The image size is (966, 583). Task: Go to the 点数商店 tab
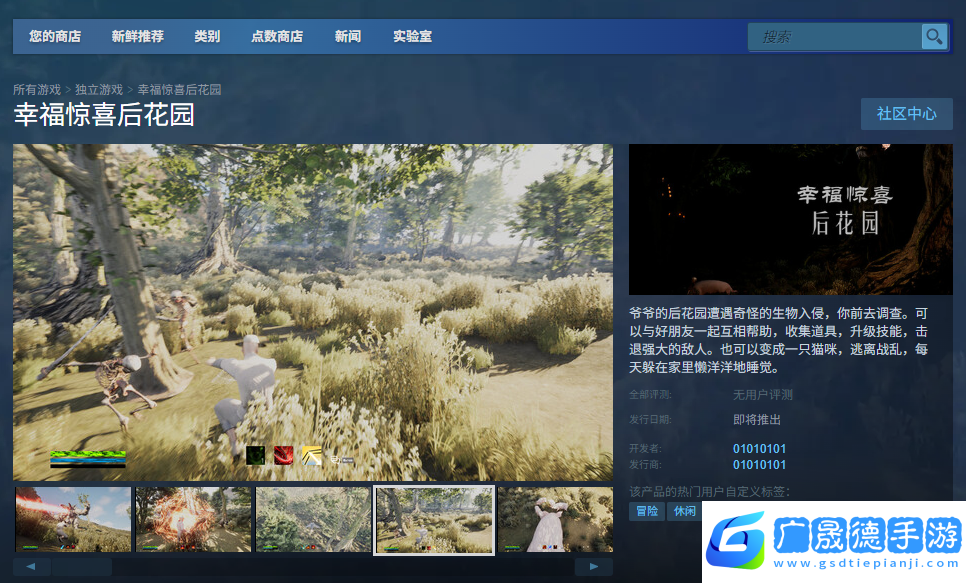click(x=277, y=37)
